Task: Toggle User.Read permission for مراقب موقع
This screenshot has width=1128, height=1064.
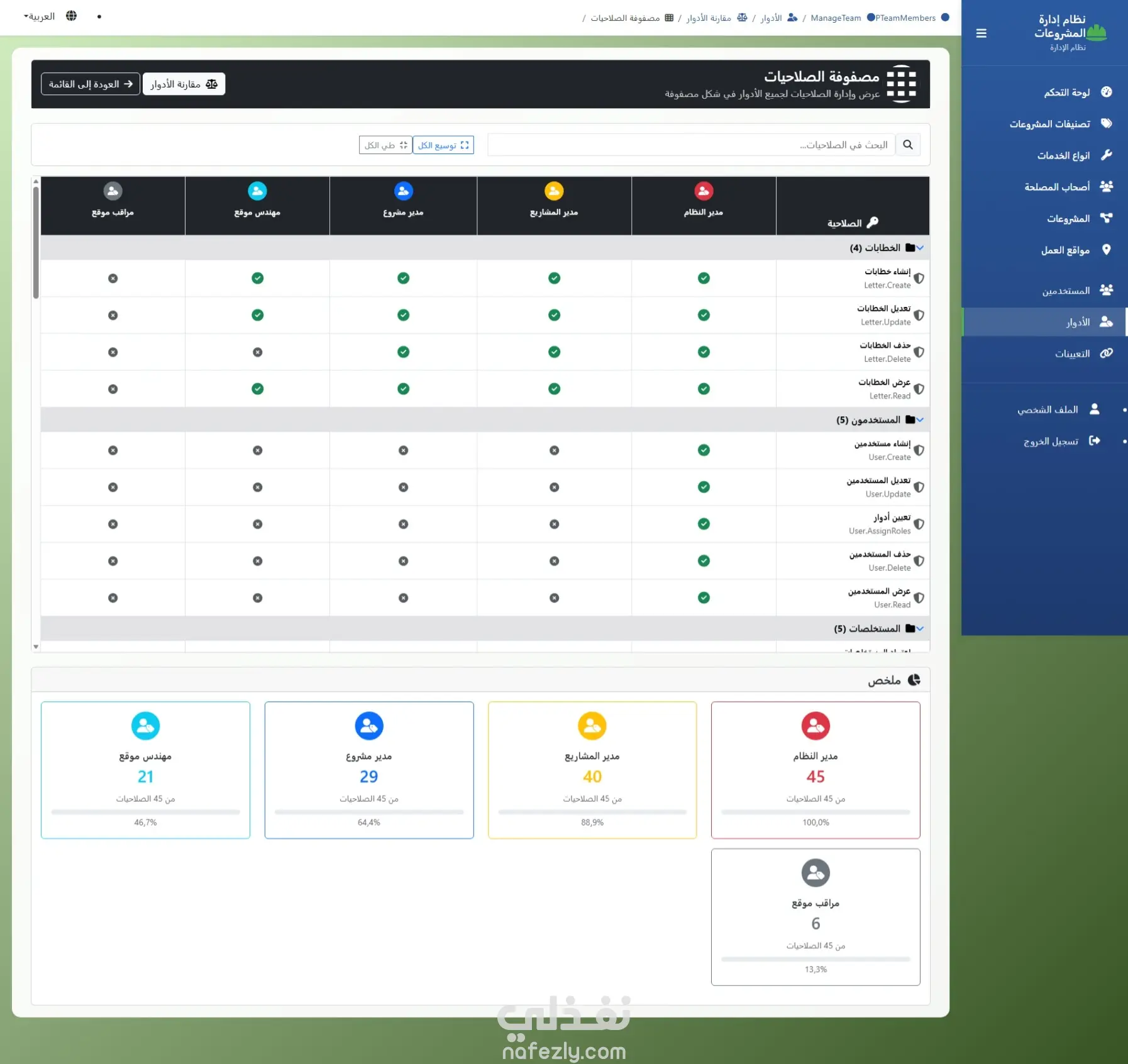Action: [x=113, y=598]
